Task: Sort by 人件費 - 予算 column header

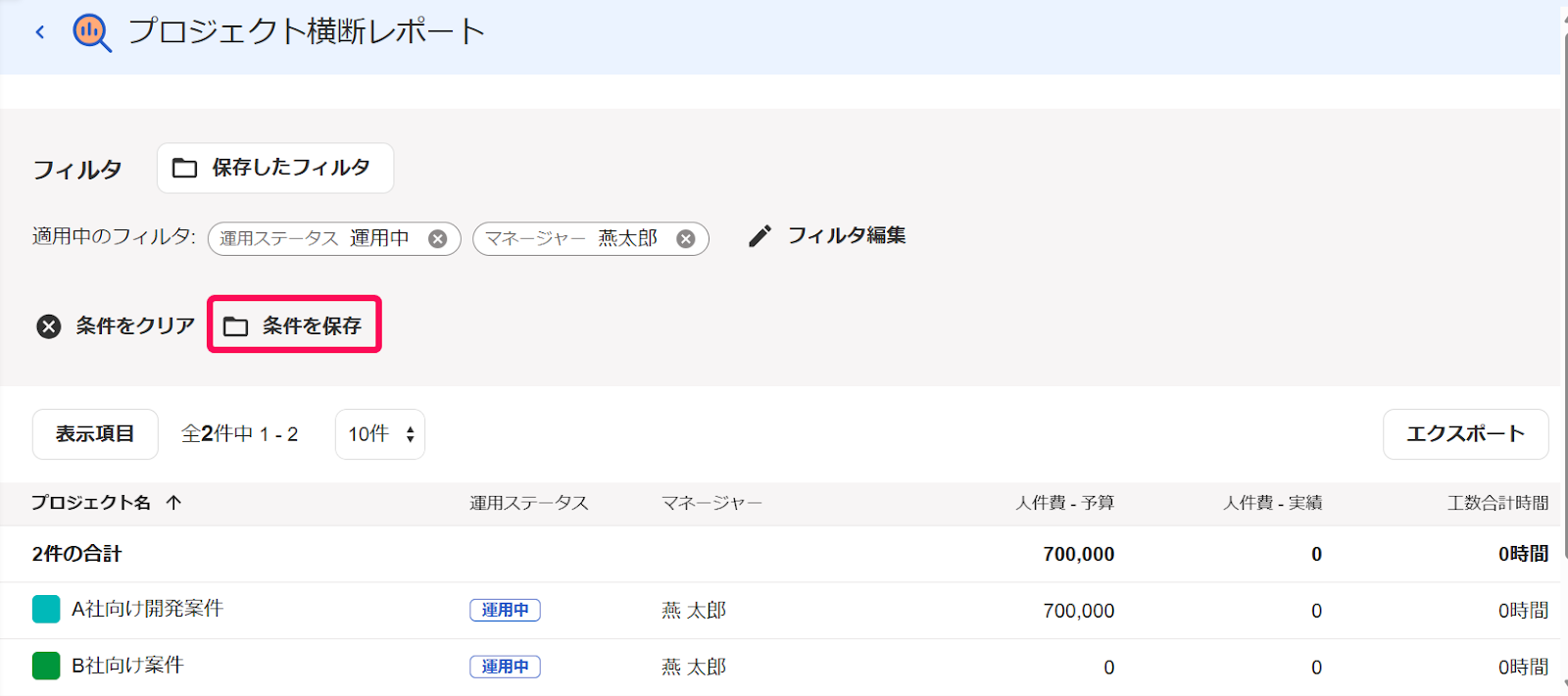Action: click(x=1065, y=503)
